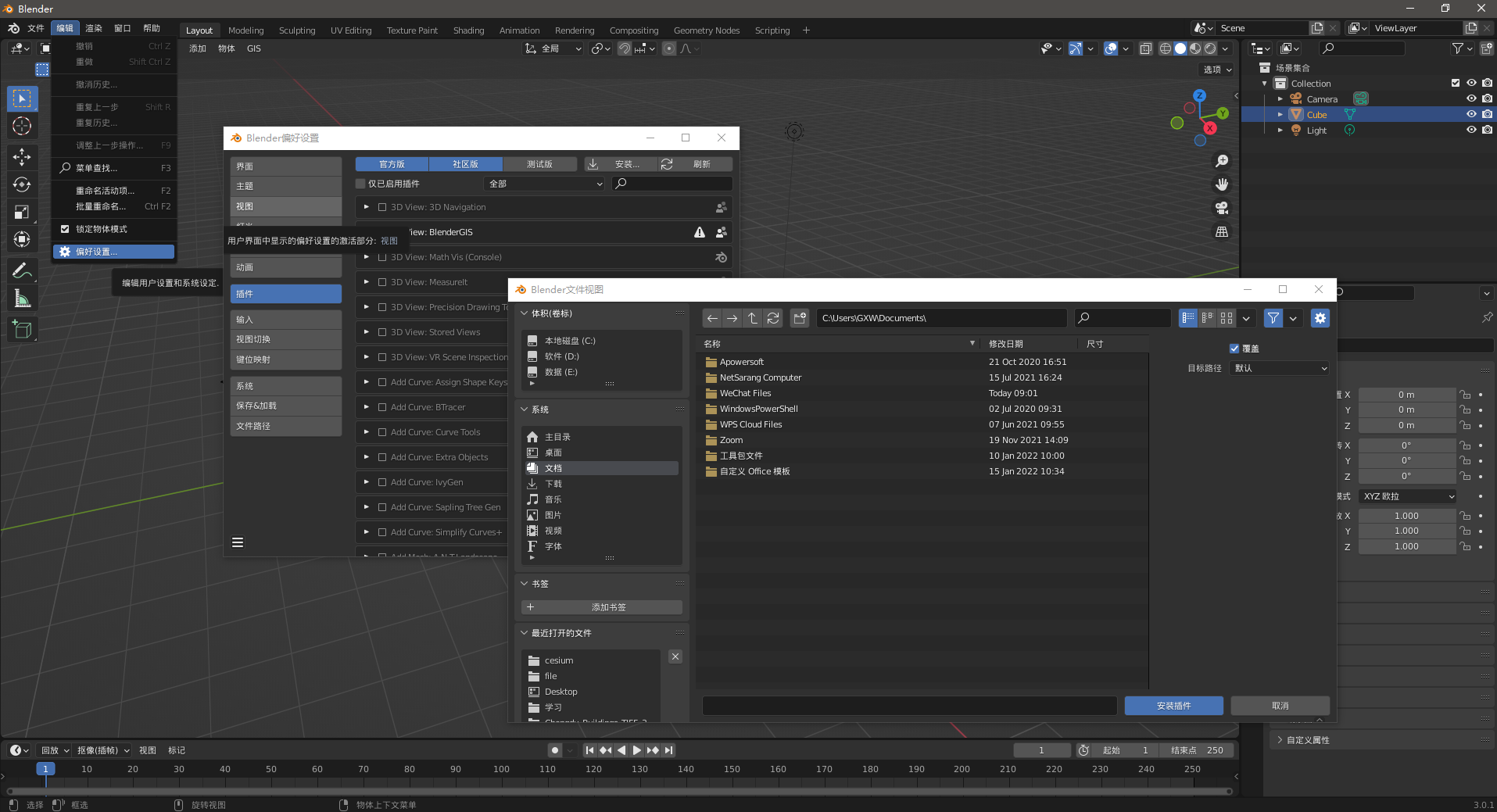Expand Camera item in outliner
This screenshot has width=1497, height=812.
click(1280, 99)
